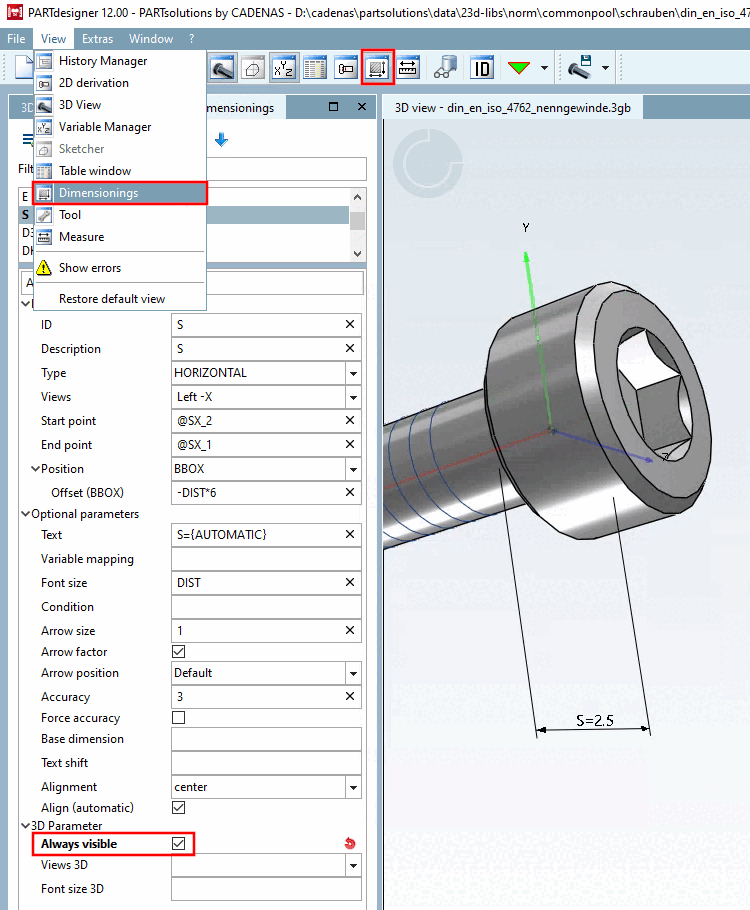Viewport: 750px width, 910px height.
Task: Click the ID toolbar icon
Action: (x=482, y=68)
